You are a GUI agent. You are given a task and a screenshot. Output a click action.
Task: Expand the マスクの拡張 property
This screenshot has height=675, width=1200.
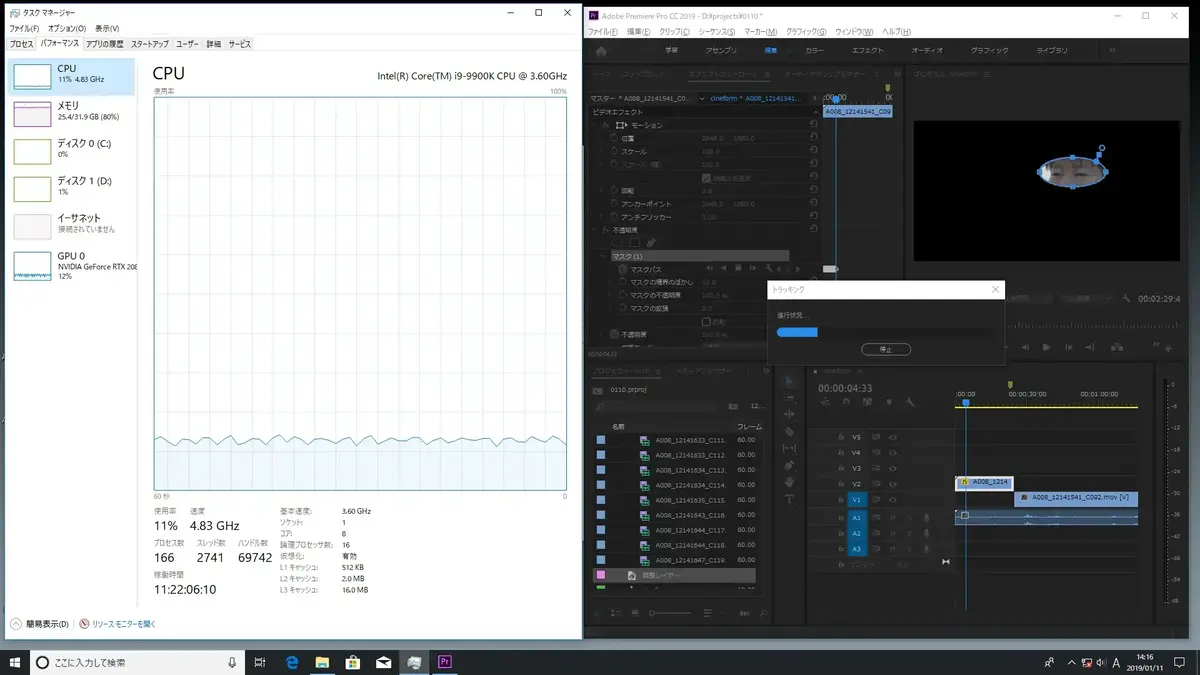611,307
